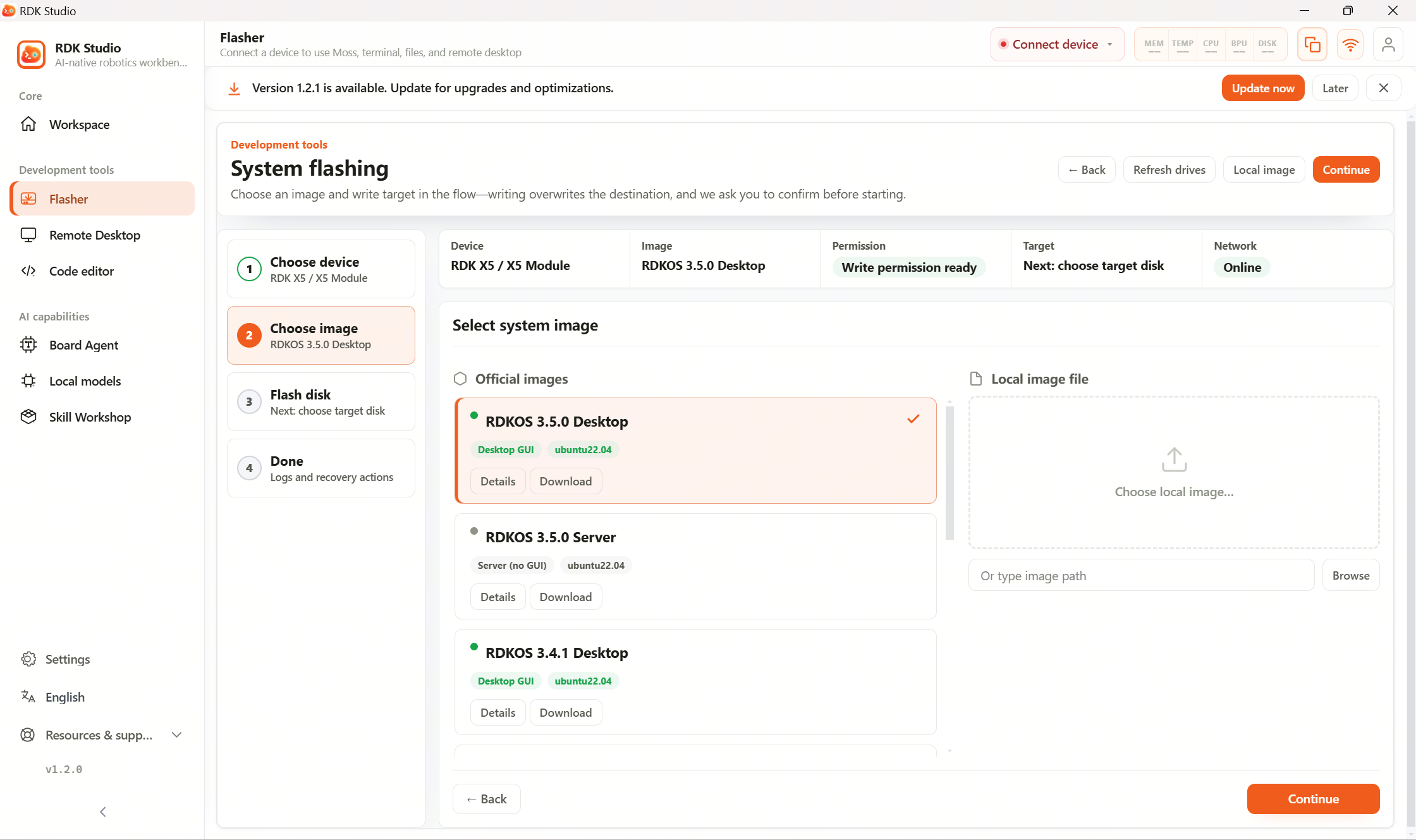Click Refresh drives
1416x840 pixels.
coord(1169,169)
